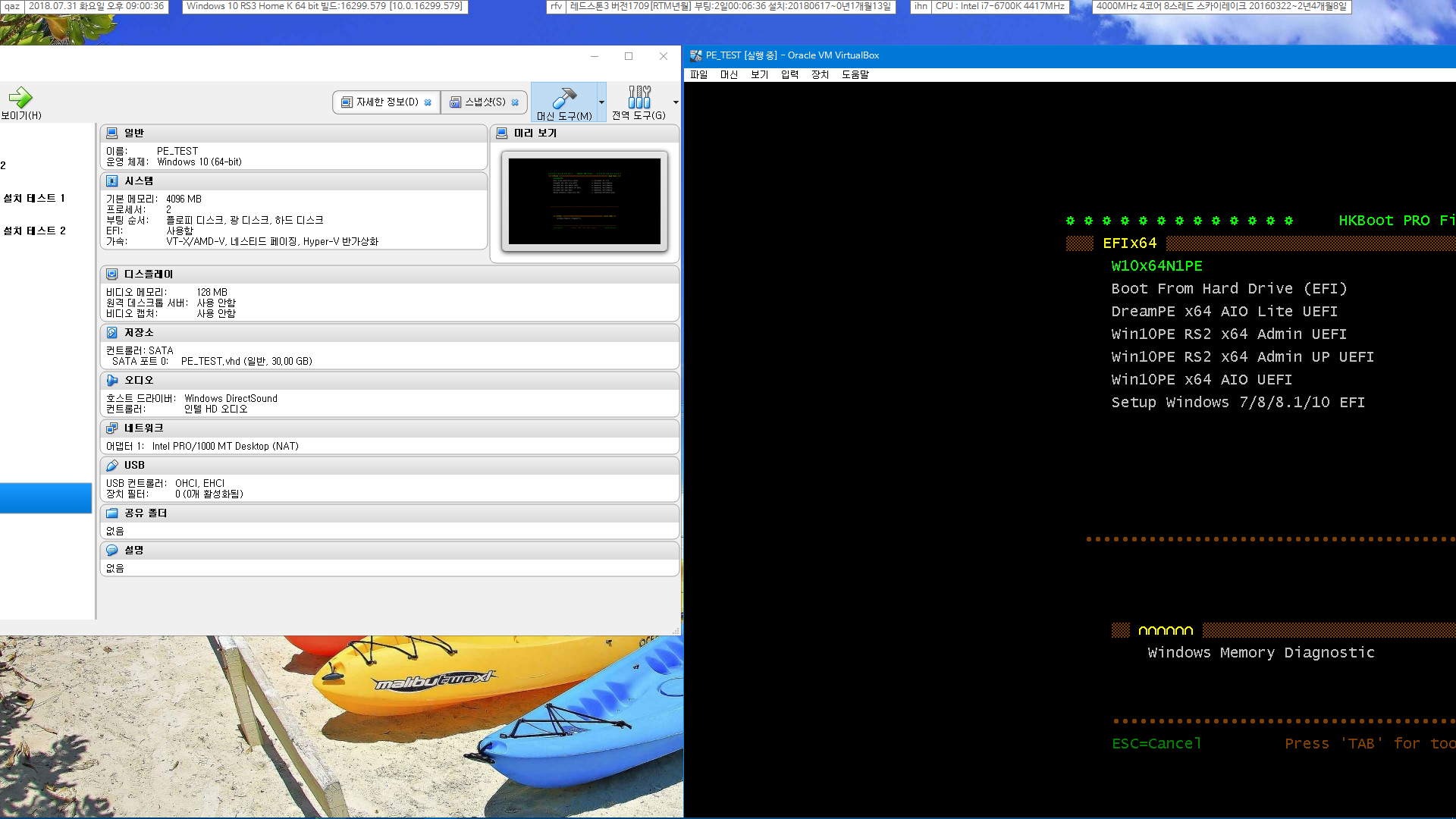Image resolution: width=1456 pixels, height=819 pixels.
Task: Open the General (일반) settings heading
Action: coord(134,133)
